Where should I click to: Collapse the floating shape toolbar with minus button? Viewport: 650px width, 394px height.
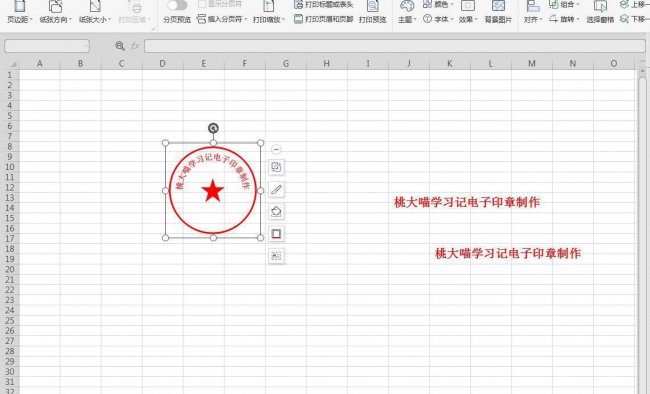276,149
